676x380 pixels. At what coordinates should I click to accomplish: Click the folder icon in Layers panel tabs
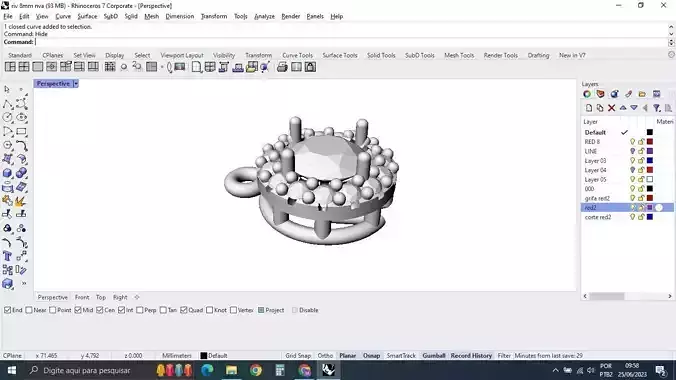pos(642,94)
